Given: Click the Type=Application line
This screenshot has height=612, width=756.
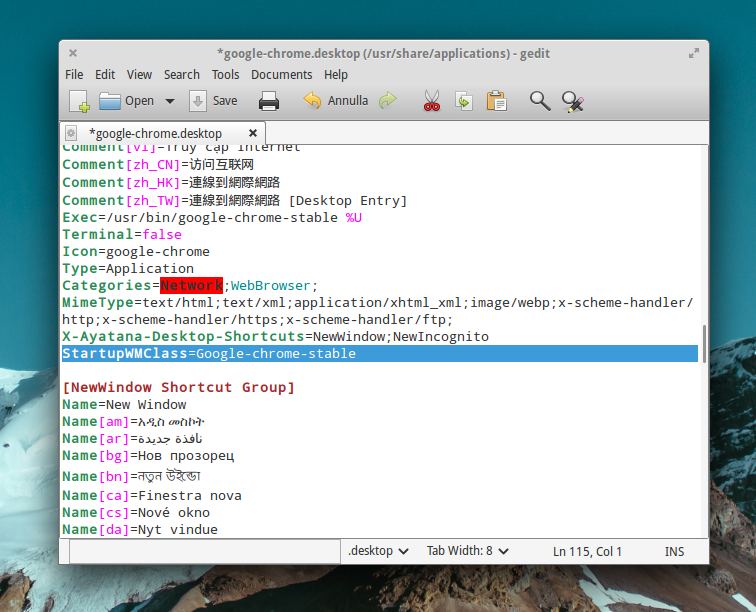Looking at the screenshot, I should pyautogui.click(x=128, y=268).
